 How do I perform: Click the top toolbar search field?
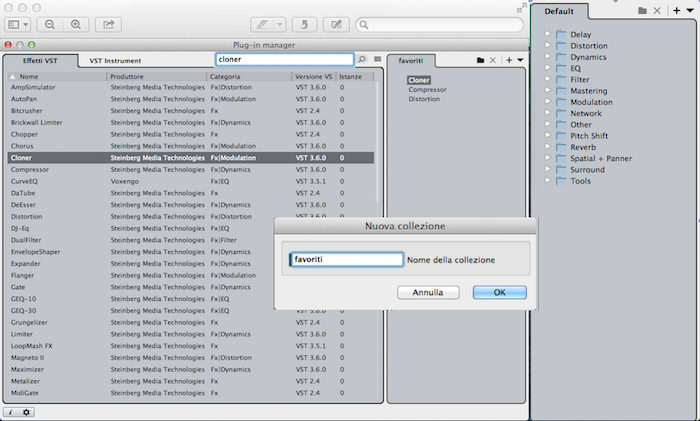[439, 25]
